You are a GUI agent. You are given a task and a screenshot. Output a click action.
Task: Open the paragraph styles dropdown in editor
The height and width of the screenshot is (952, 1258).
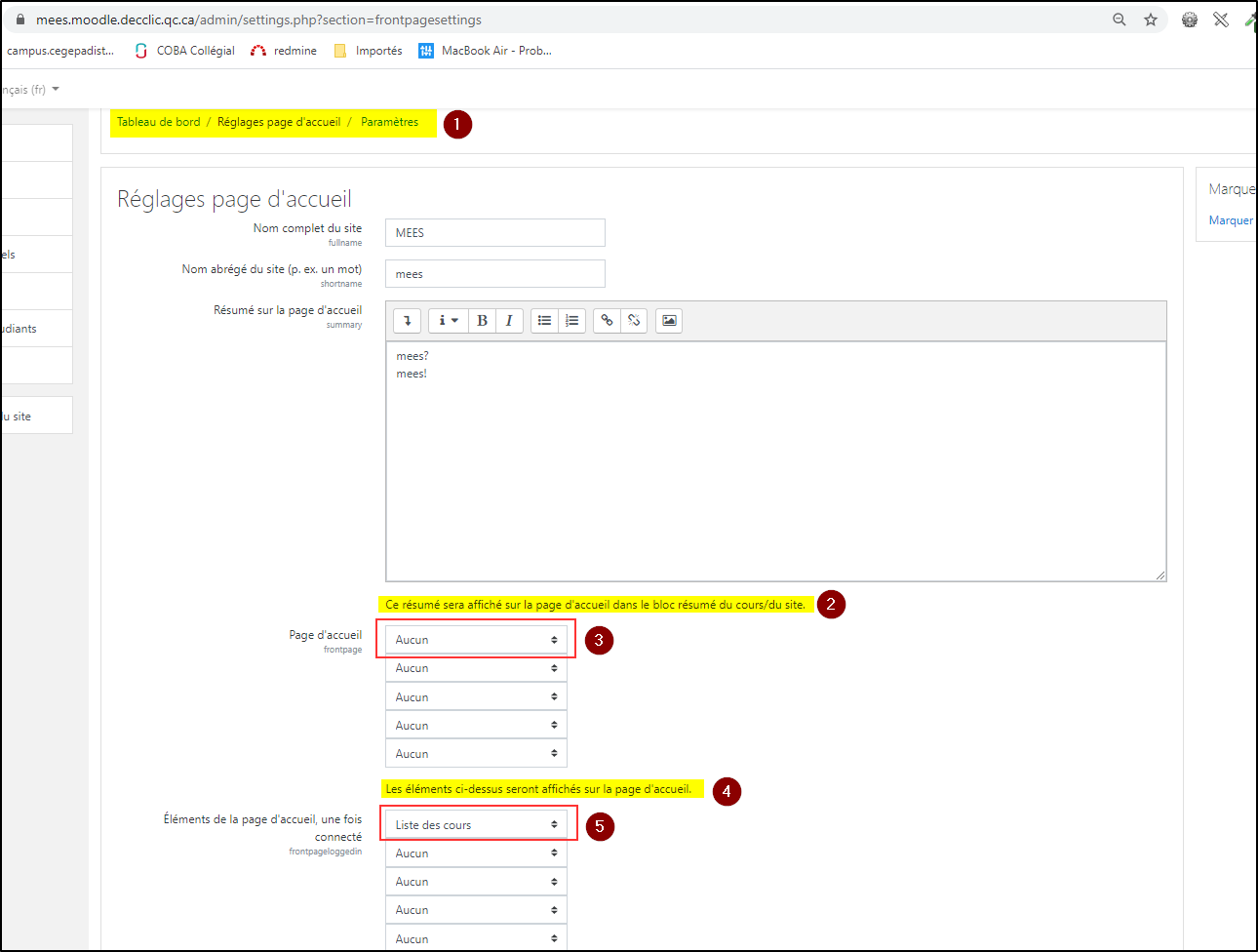(448, 321)
